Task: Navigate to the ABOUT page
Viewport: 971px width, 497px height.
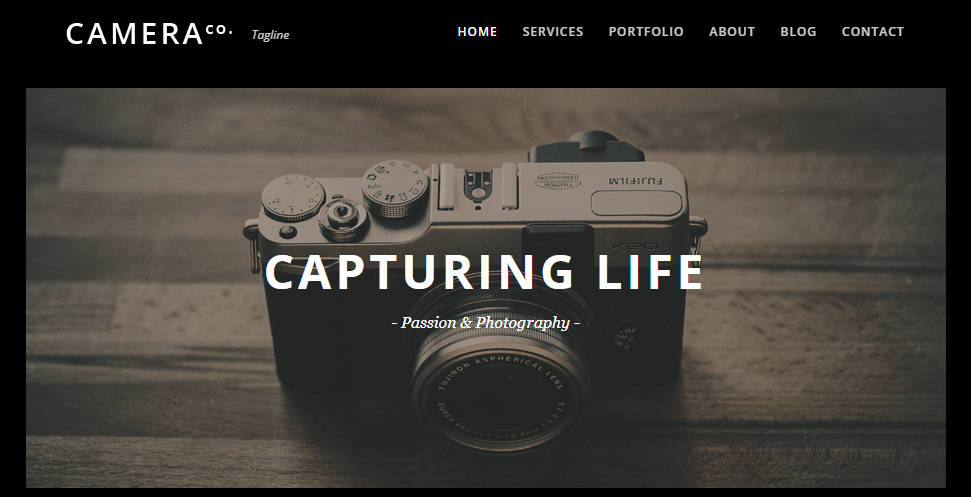Action: click(x=732, y=32)
